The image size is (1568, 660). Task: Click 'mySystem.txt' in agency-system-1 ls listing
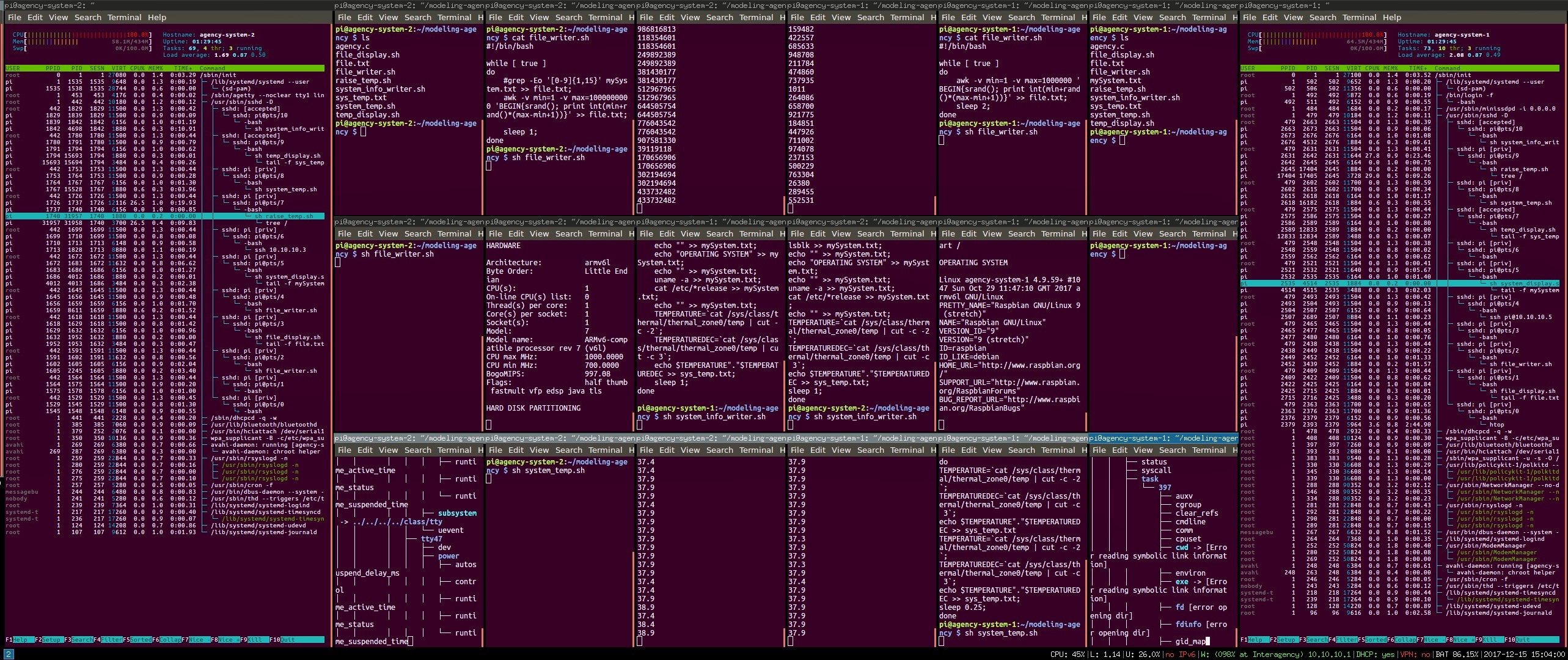1116,81
